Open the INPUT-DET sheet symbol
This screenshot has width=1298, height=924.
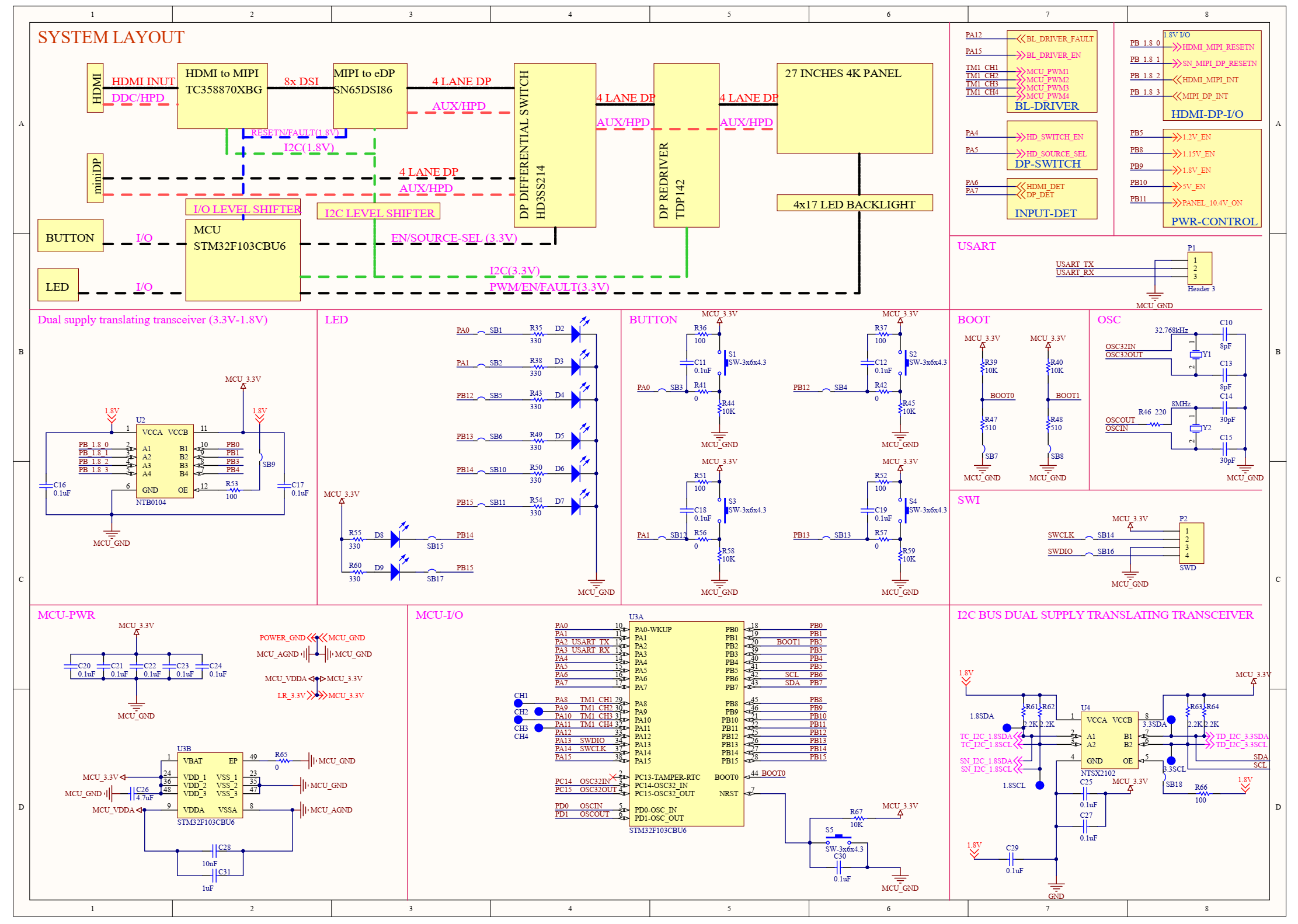click(x=1052, y=198)
